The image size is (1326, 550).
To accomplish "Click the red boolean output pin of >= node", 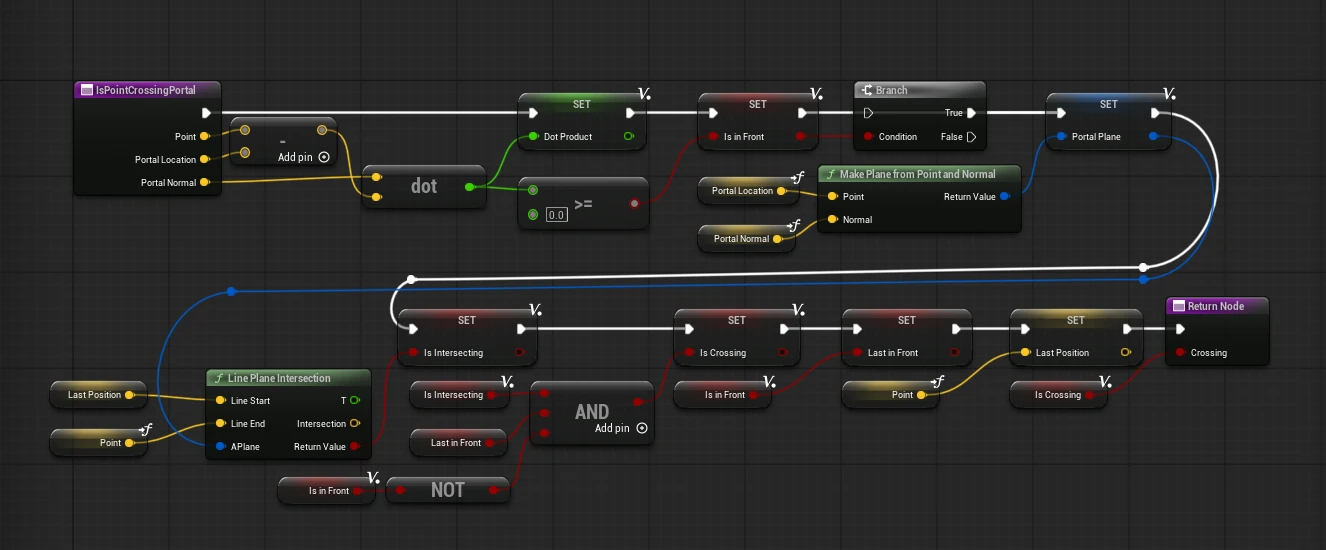I will pos(634,203).
